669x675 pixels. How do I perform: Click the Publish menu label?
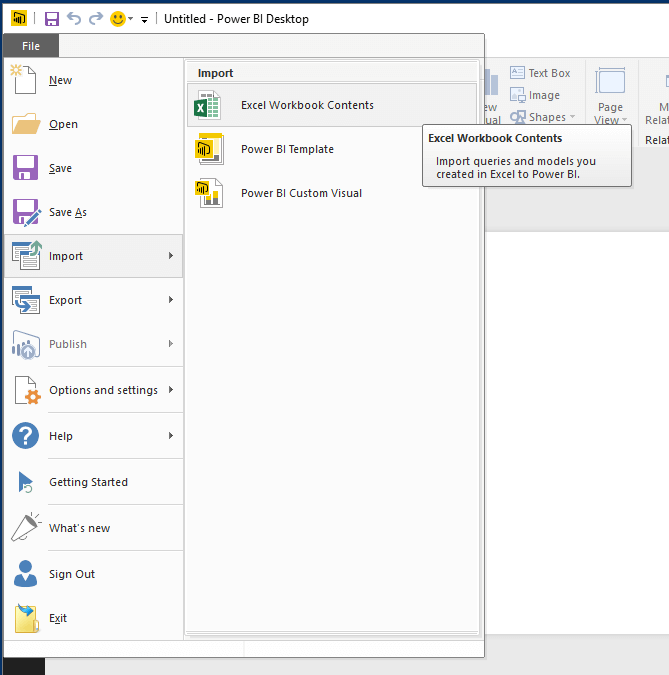click(68, 344)
